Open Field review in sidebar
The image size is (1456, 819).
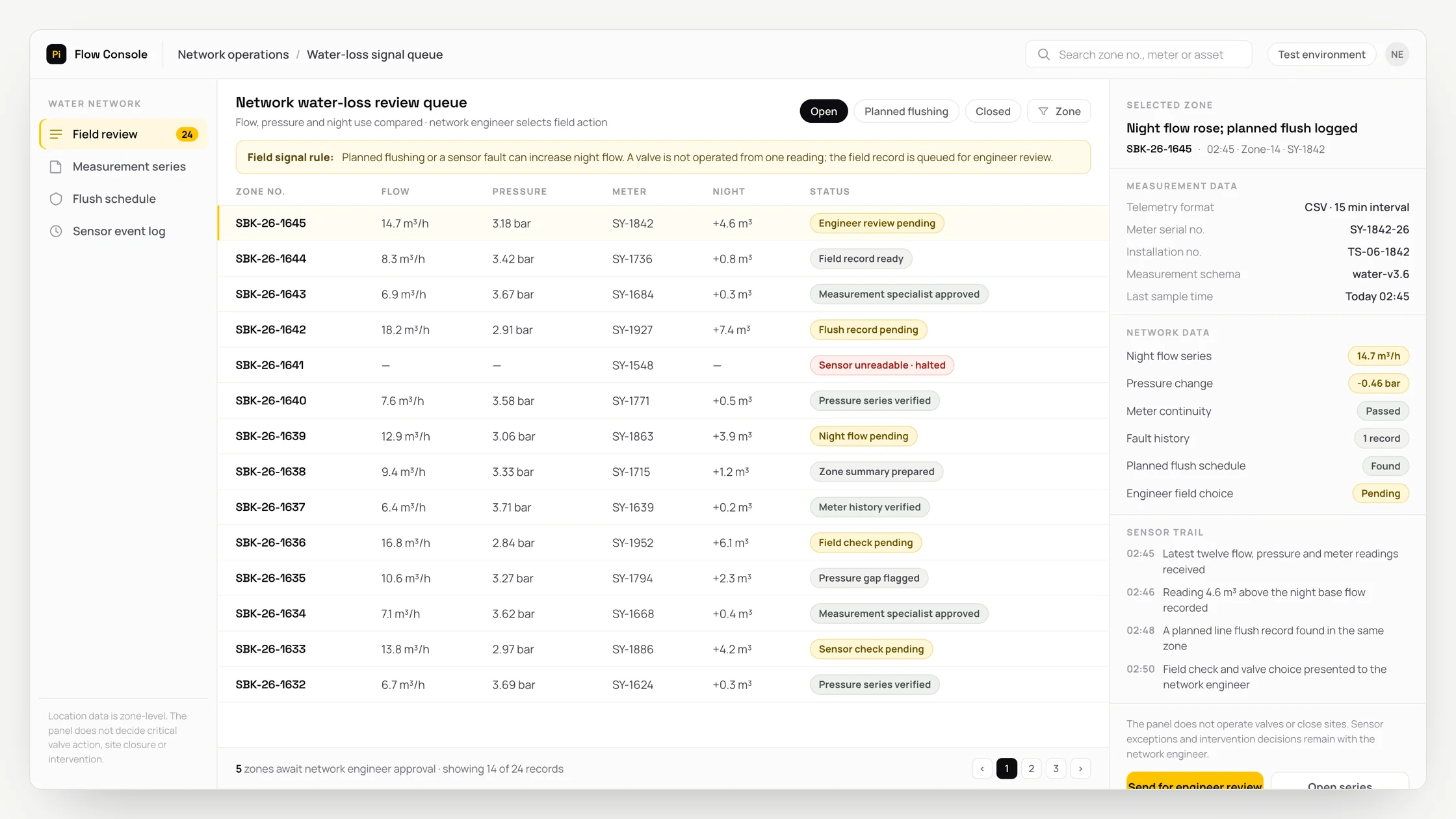(x=123, y=135)
